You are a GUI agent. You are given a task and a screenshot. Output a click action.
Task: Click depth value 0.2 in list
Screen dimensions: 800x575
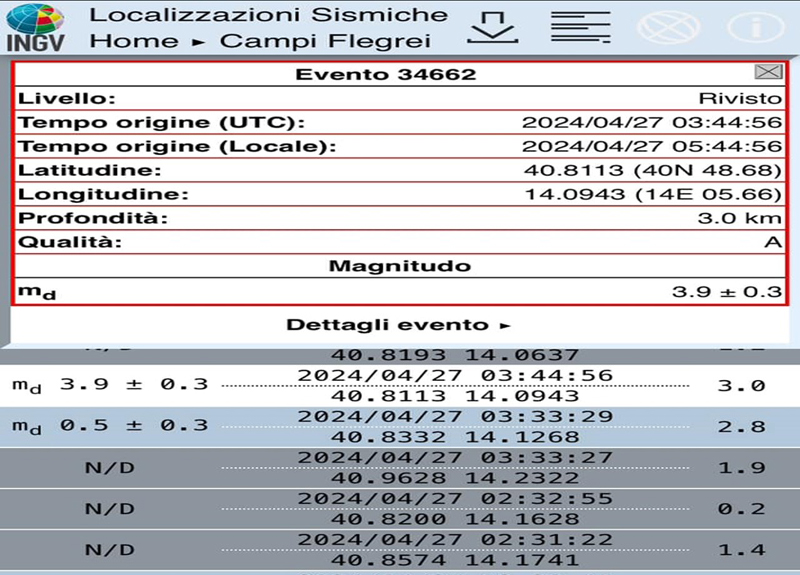point(741,509)
